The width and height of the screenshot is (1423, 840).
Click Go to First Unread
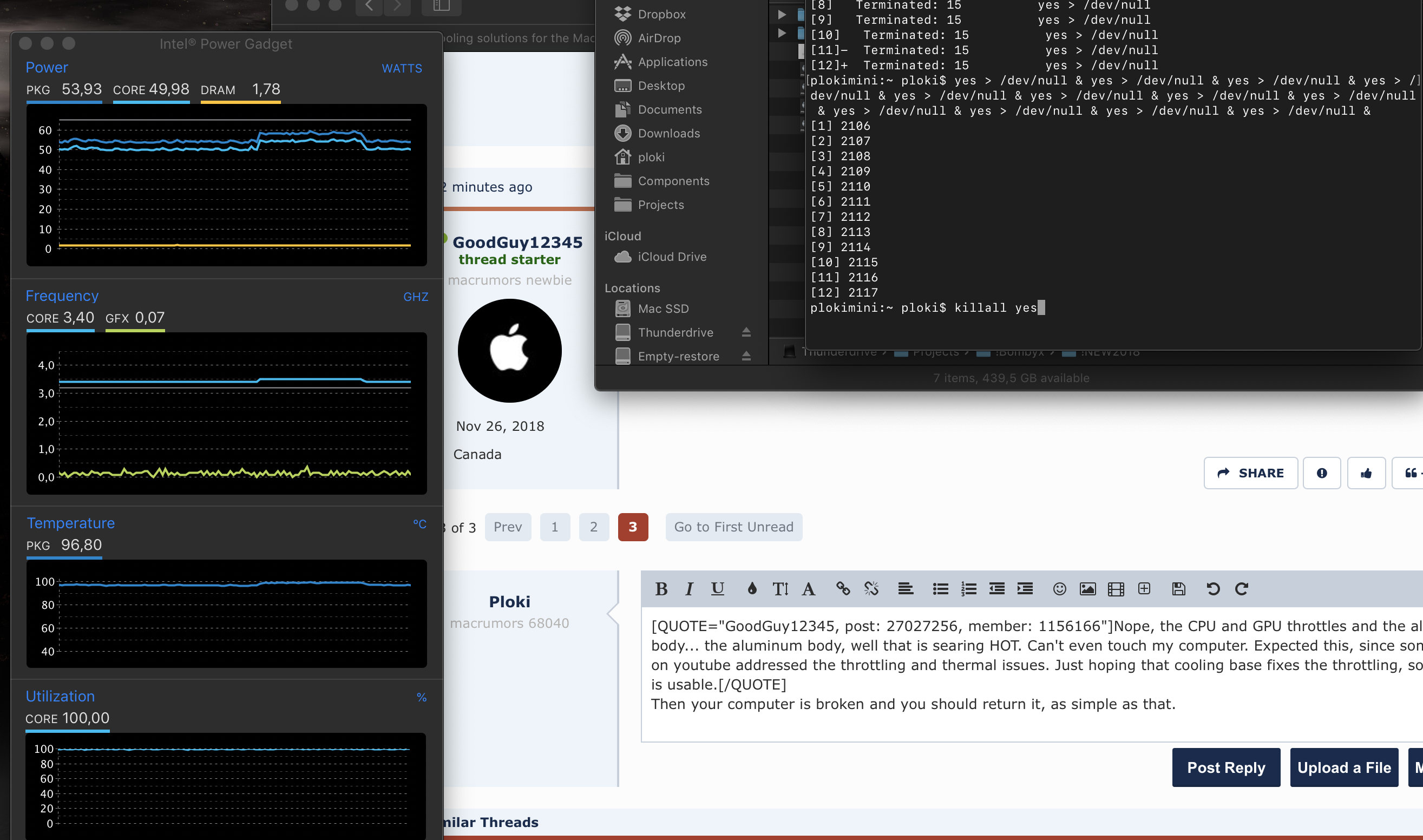click(x=733, y=527)
